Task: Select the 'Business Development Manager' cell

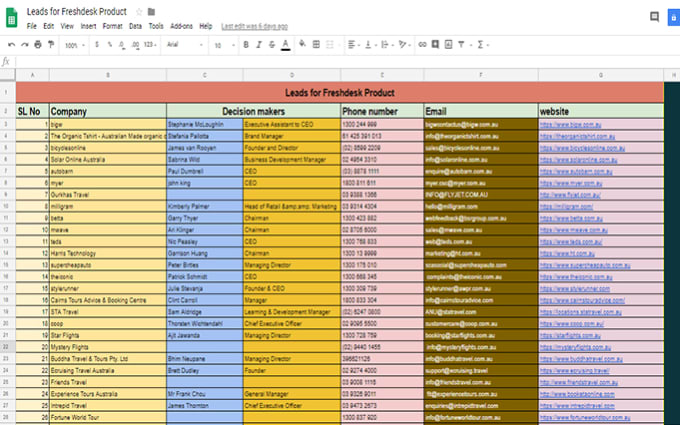Action: pos(292,160)
